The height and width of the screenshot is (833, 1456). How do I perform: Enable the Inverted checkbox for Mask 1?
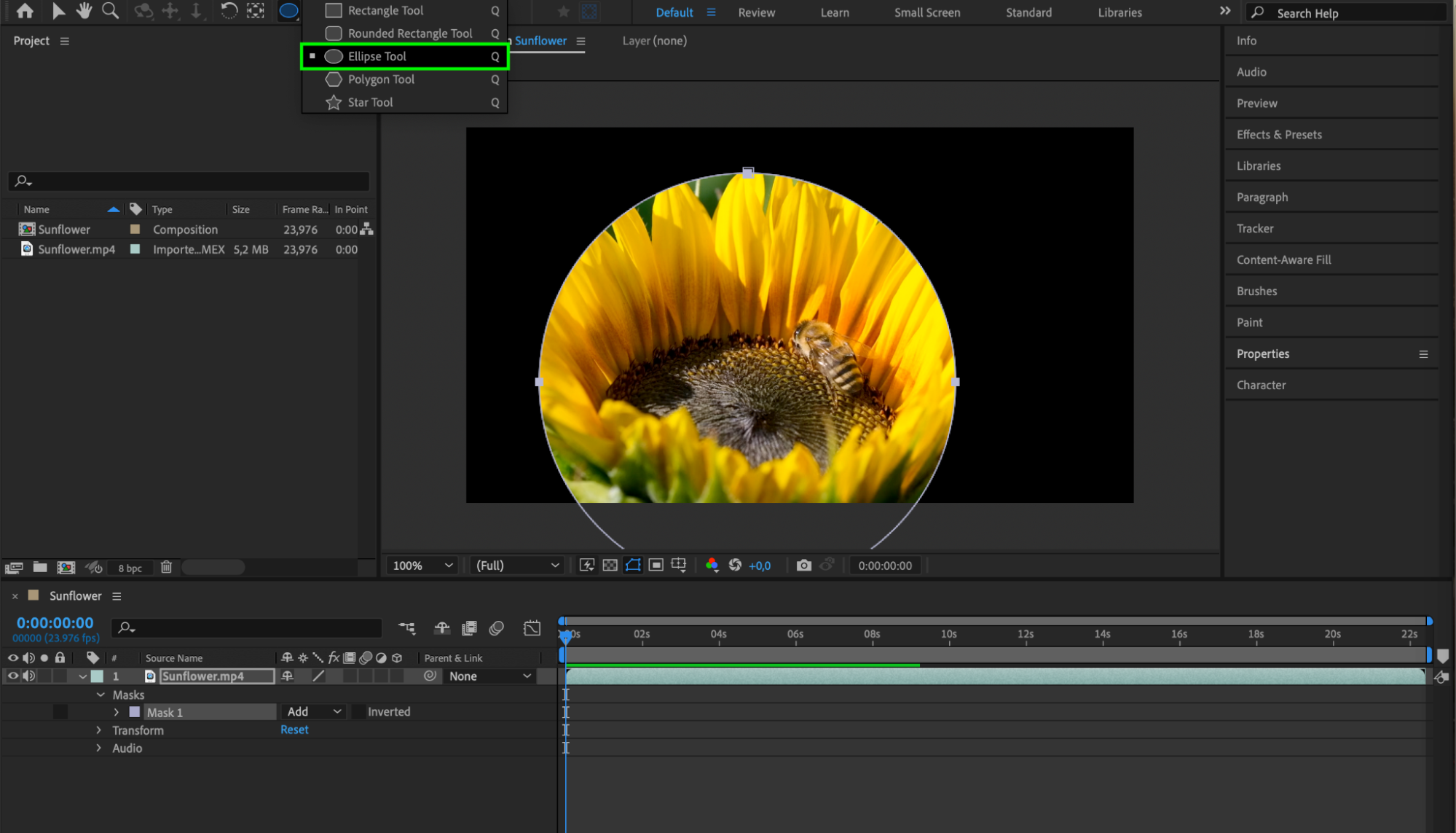pyautogui.click(x=358, y=712)
